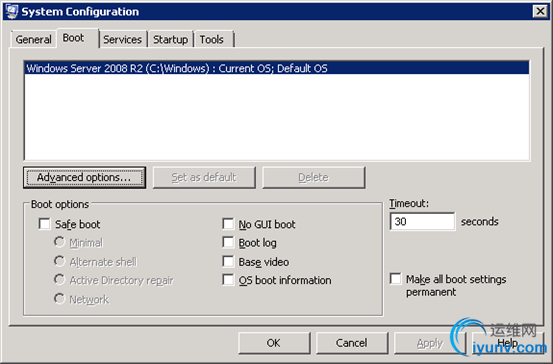
Task: Click the System Configuration title bar icon
Action: point(11,12)
